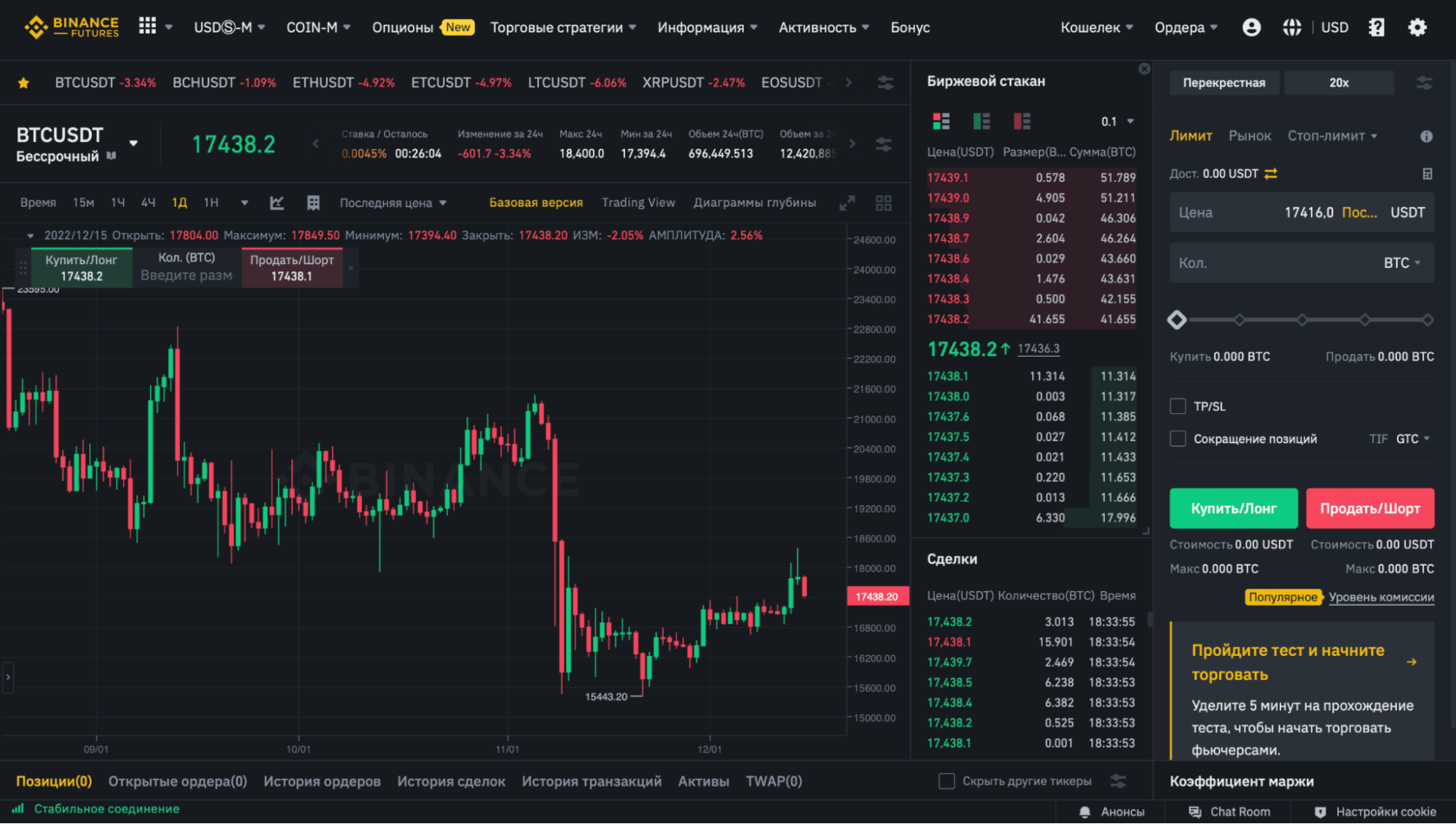The image size is (1456, 824).
Task: Open the Кошелек menu
Action: 1097,27
